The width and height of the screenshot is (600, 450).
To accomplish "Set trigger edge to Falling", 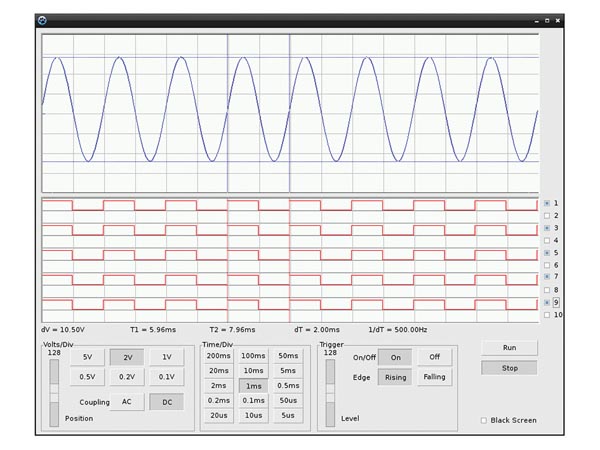I will [x=434, y=377].
